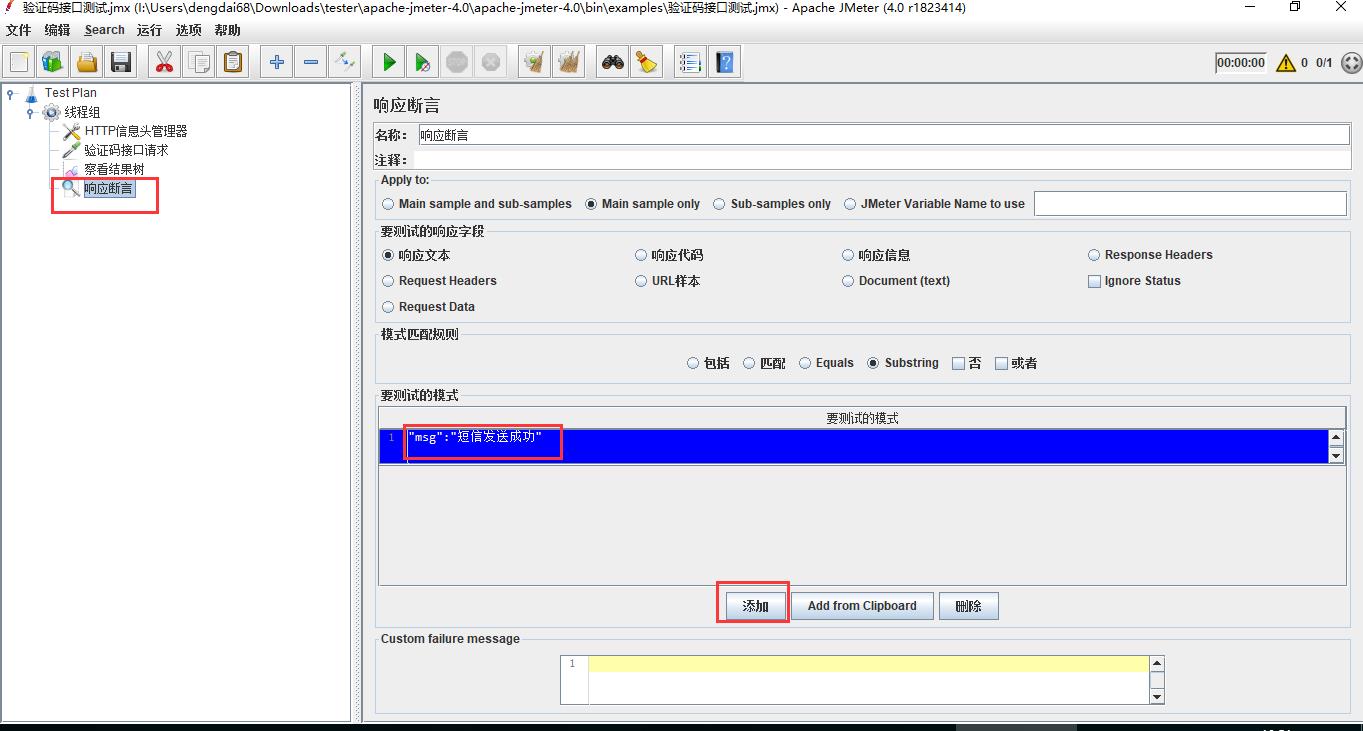Viewport: 1363px width, 731px height.
Task: Click the yellow warning triangle icon
Action: click(1285, 62)
